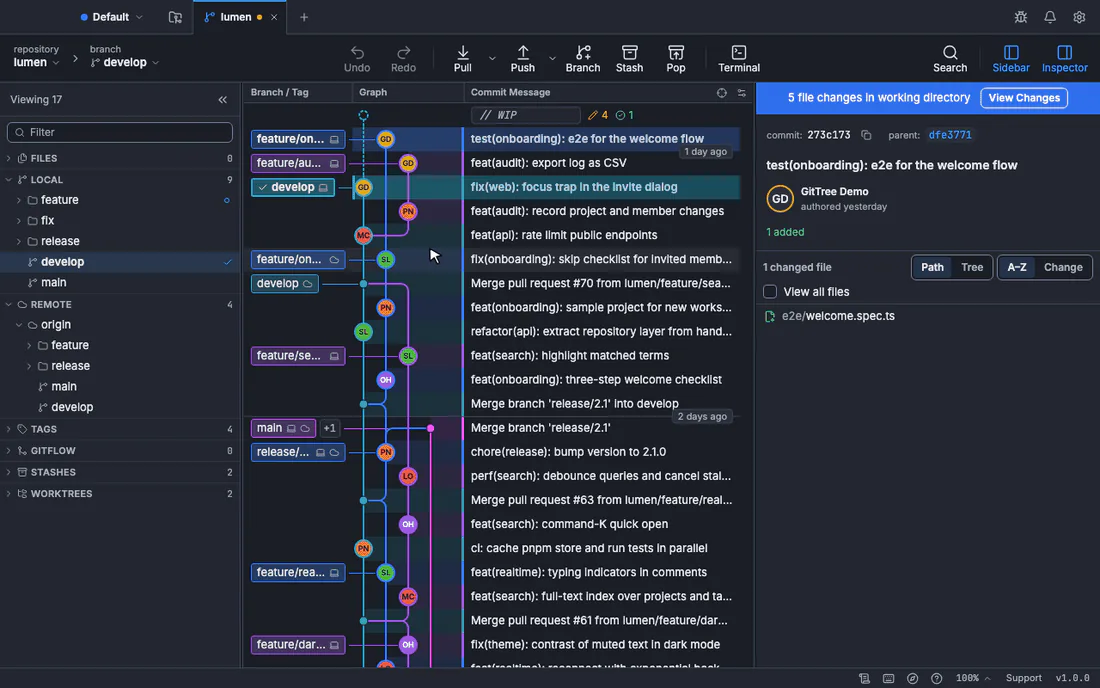Click the +1 extra refs badge

(329, 428)
